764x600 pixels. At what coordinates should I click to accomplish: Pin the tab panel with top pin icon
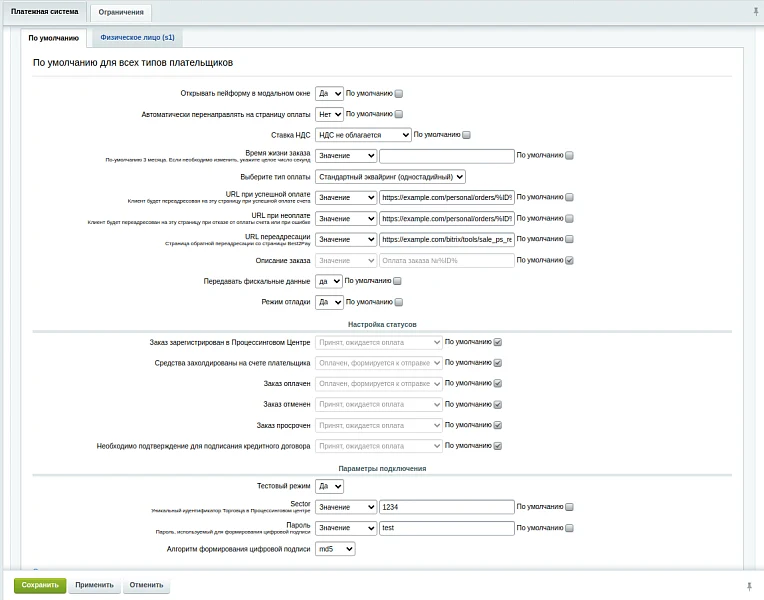pos(756,11)
